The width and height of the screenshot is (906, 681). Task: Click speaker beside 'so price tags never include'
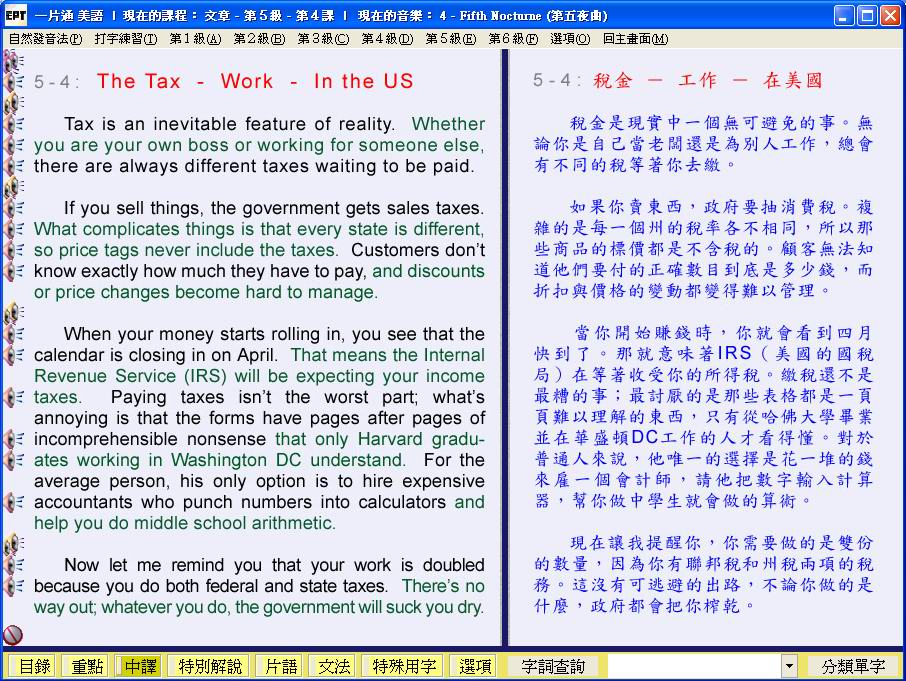click(15, 250)
